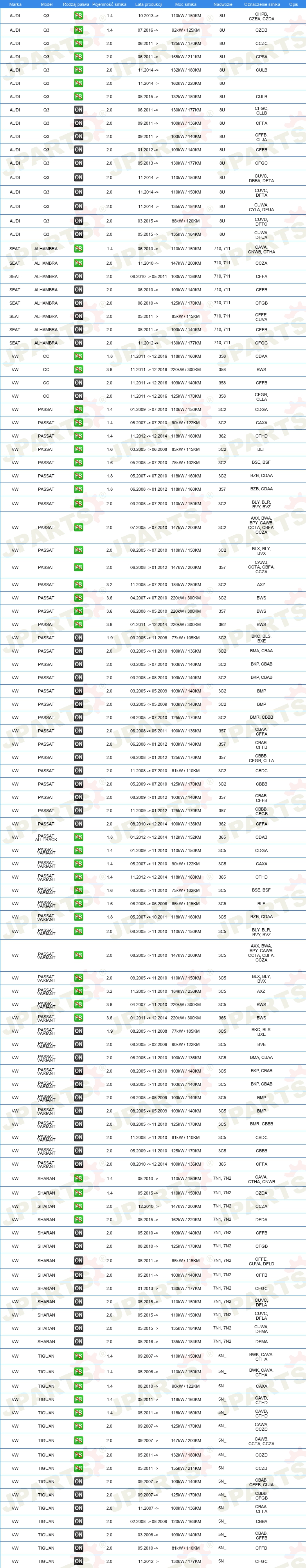This screenshot has width=306, height=1568.
Task: Click PB fuel icon in Audi Q3 CHPB, CZEA, CZDA row
Action: [79, 16]
